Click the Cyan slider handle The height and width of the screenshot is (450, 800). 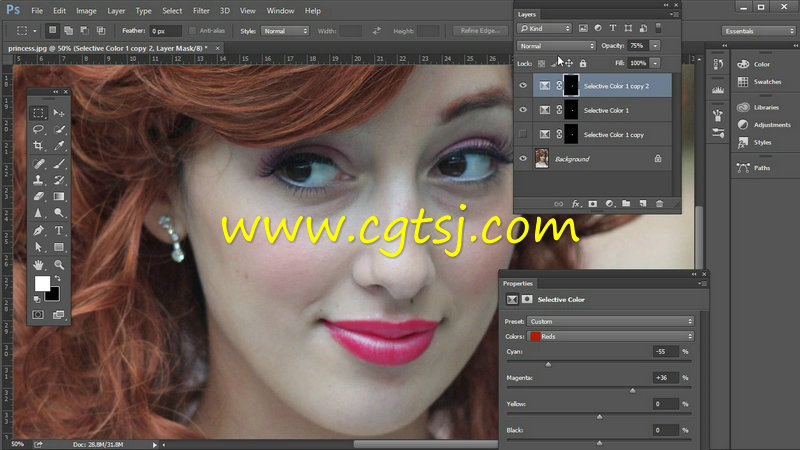click(x=548, y=364)
